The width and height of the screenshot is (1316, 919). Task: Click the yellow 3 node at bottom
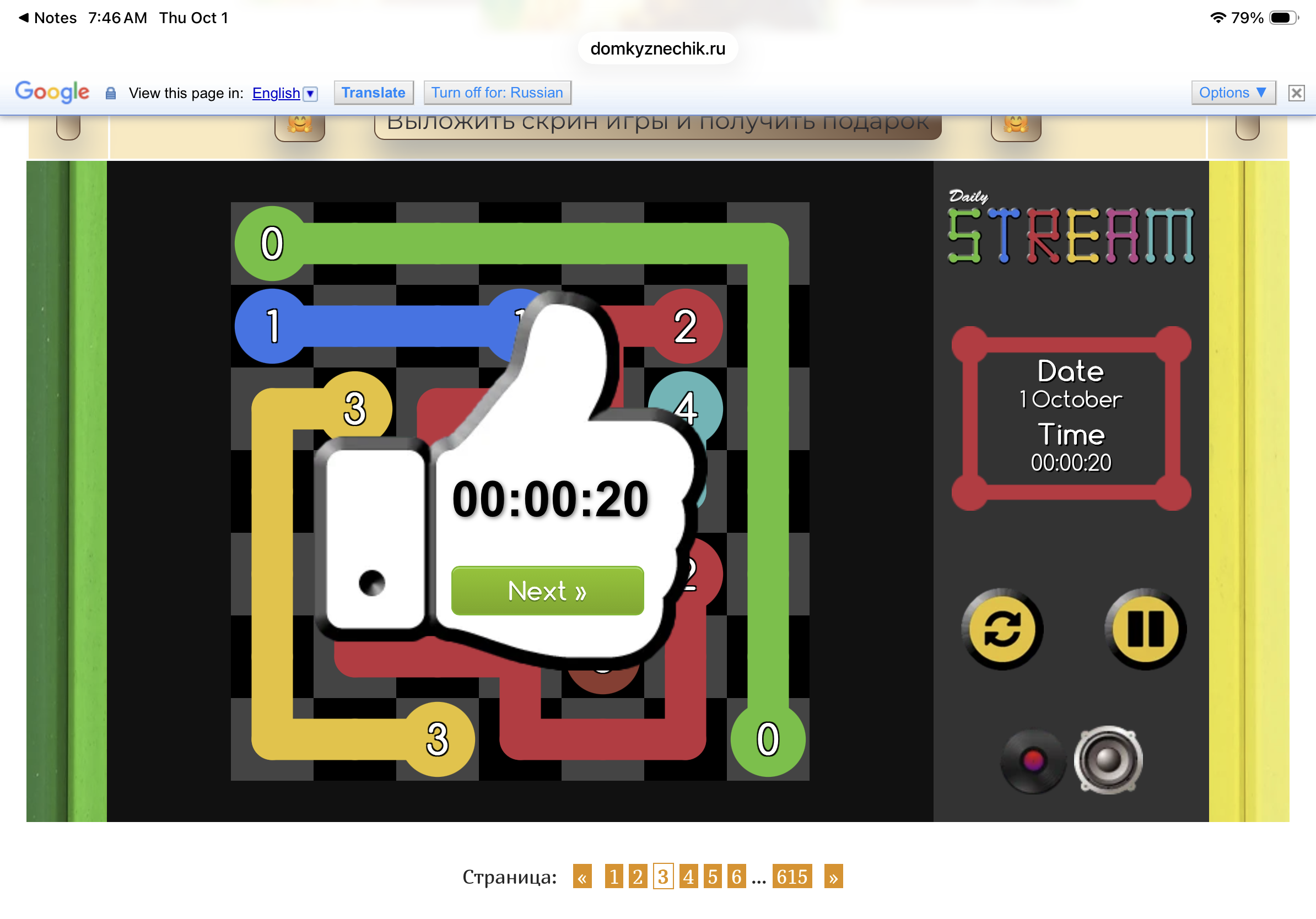click(x=438, y=739)
